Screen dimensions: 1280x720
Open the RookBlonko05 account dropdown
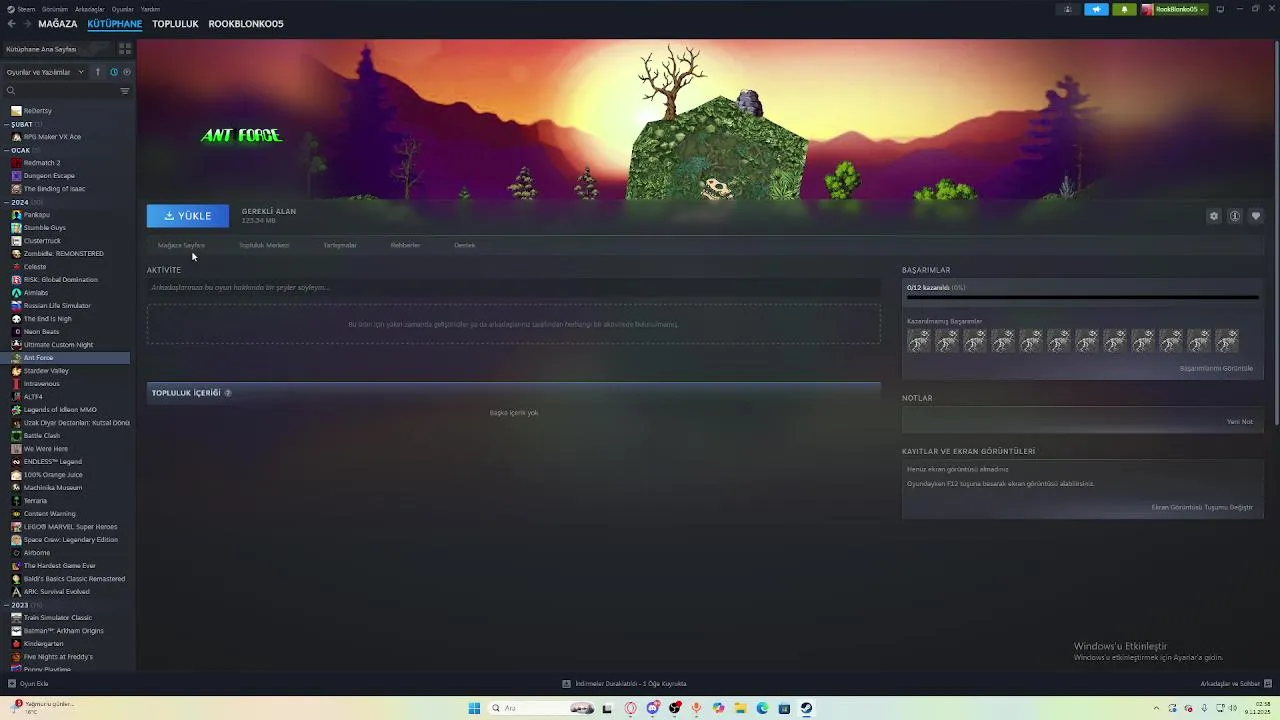coord(1174,9)
